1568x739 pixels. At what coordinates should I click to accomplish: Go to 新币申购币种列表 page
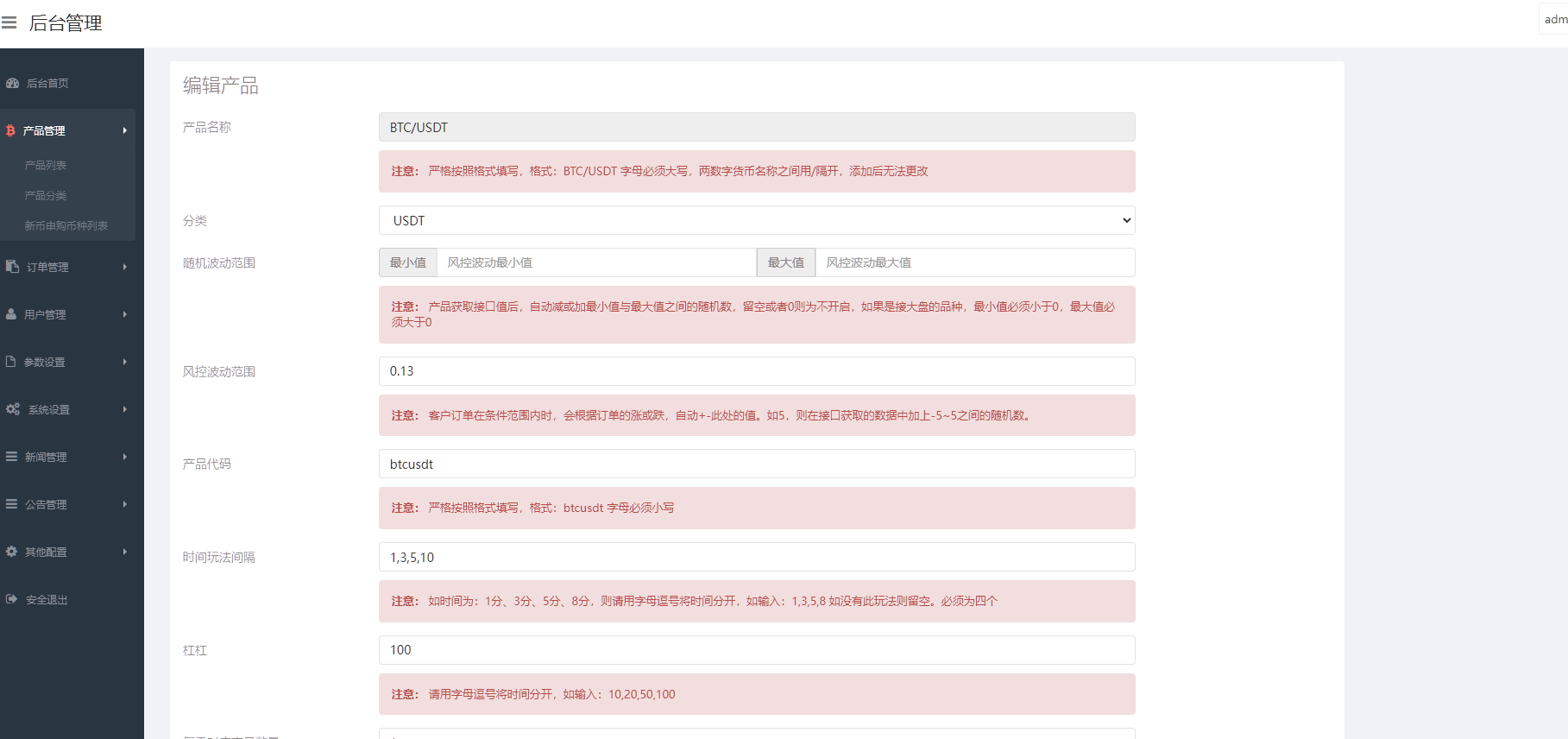tap(66, 226)
